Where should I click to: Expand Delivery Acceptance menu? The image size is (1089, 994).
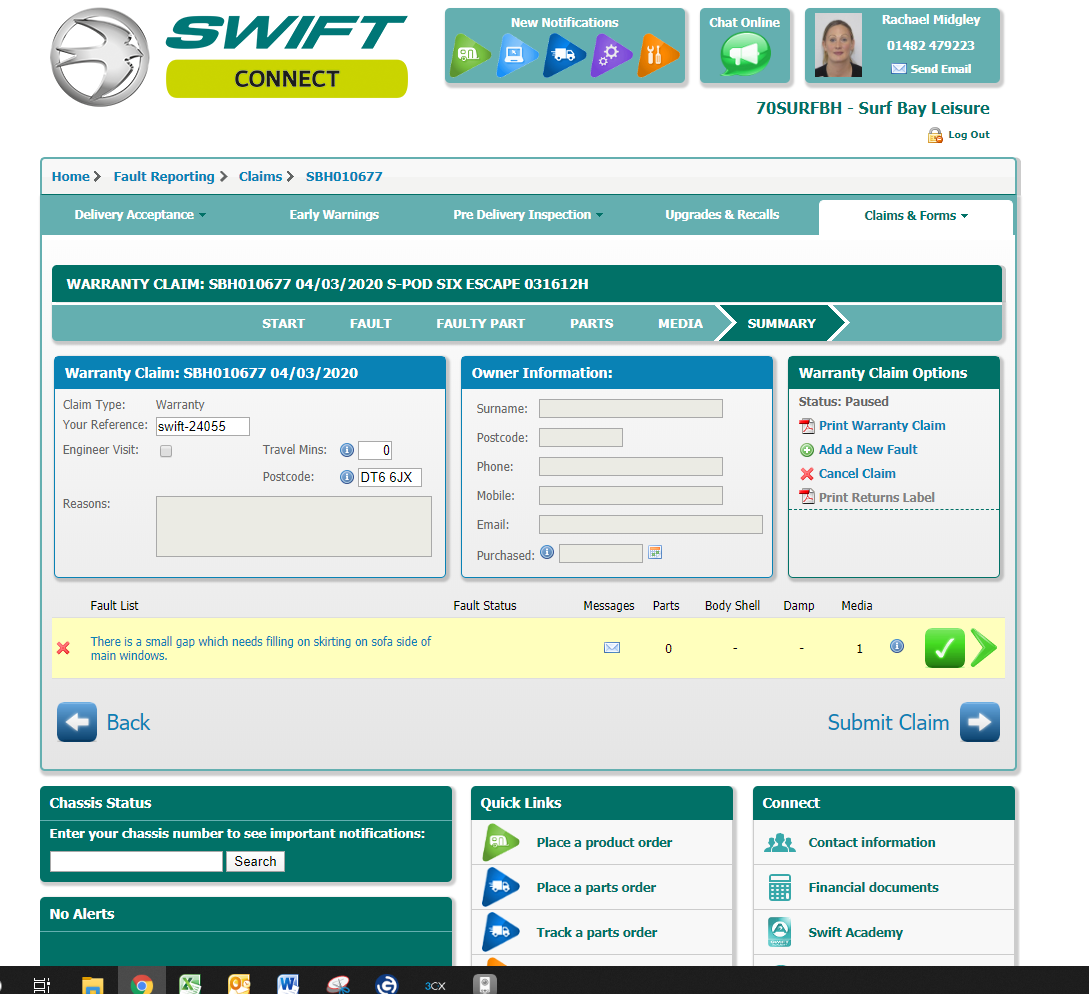pyautogui.click(x=140, y=215)
